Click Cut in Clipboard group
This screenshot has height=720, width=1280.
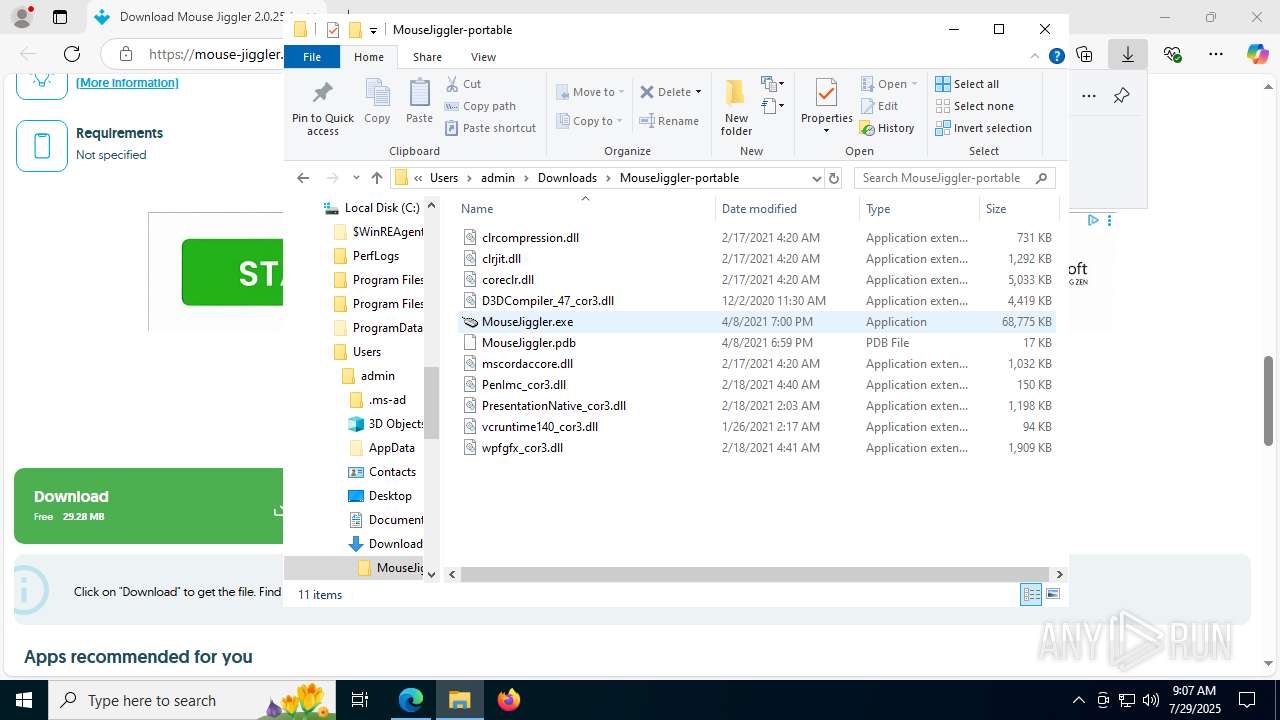tap(463, 84)
